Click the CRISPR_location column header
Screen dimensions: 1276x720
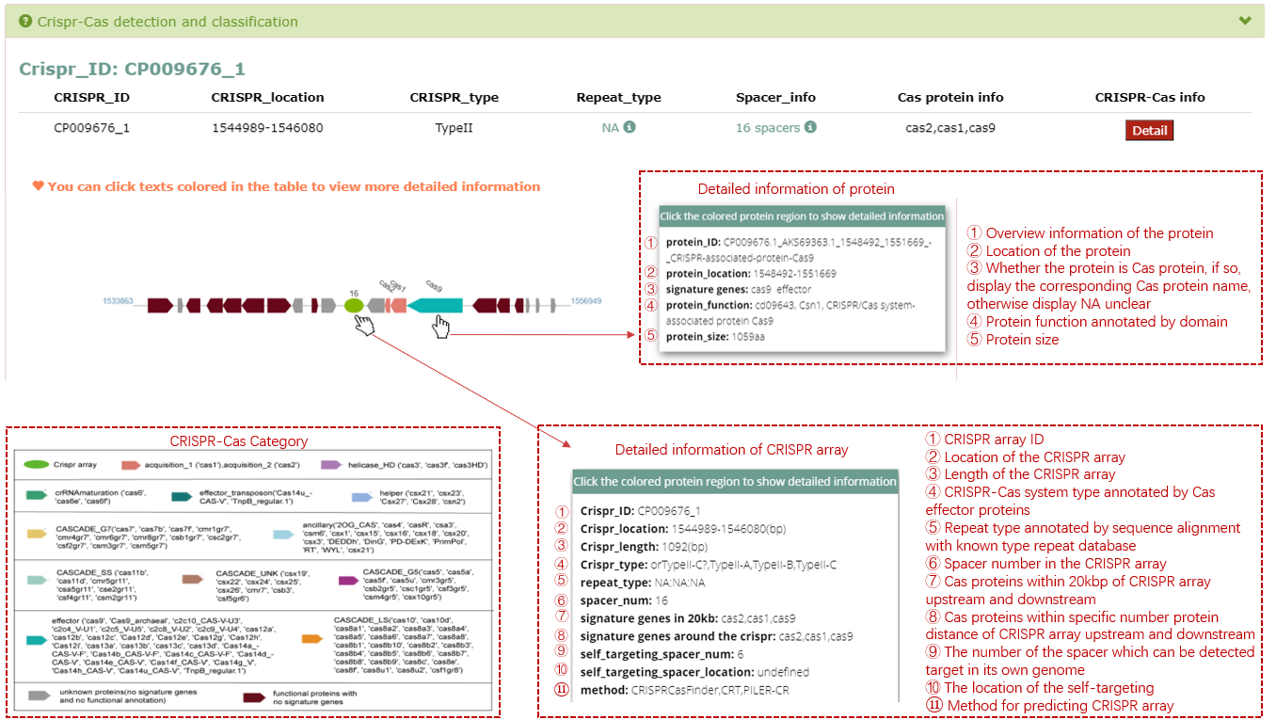267,97
